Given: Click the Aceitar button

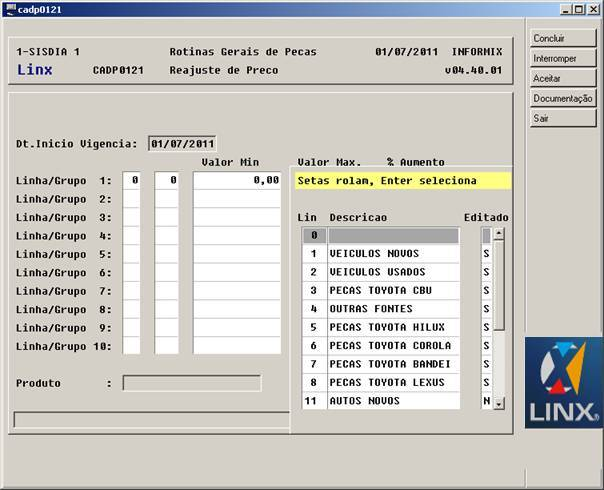Looking at the screenshot, I should point(563,78).
